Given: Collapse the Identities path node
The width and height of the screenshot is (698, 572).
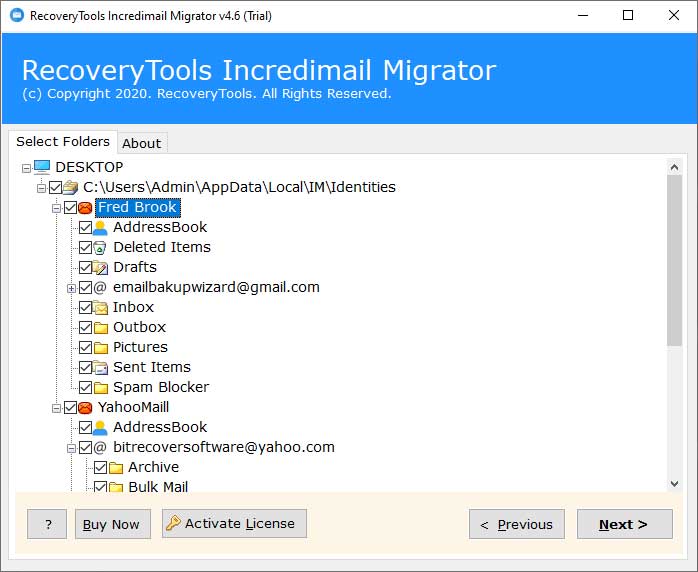Looking at the screenshot, I should pos(41,188).
